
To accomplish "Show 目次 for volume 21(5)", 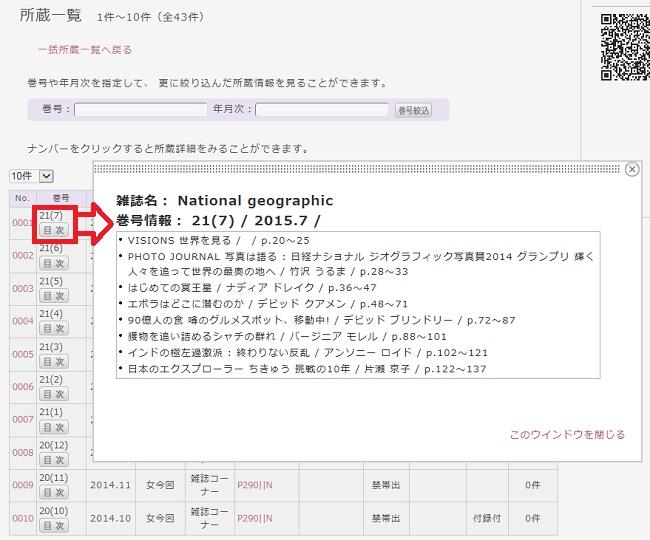I will click(x=54, y=296).
